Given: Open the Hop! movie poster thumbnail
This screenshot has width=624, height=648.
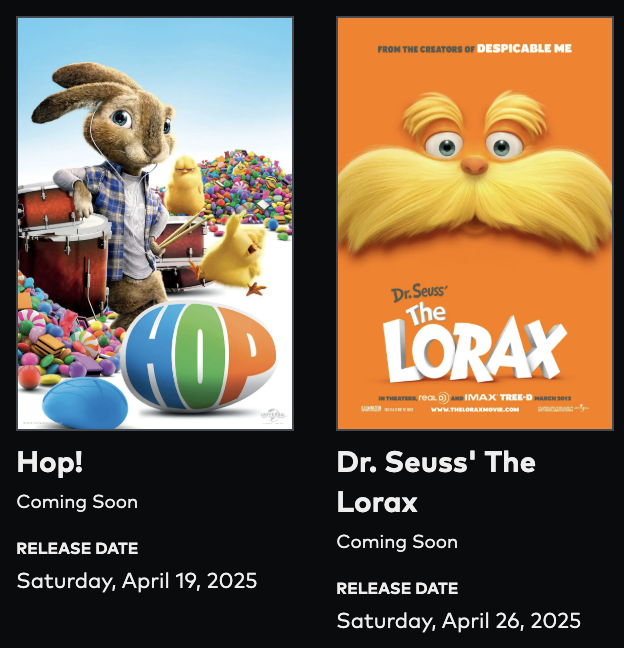Looking at the screenshot, I should (x=155, y=224).
